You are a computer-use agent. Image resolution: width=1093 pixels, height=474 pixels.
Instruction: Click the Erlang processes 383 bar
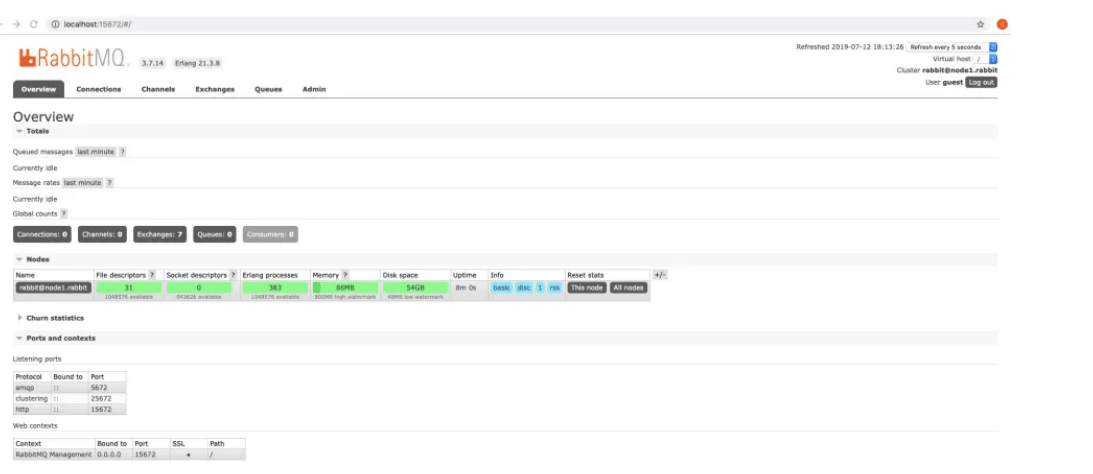tap(275, 287)
